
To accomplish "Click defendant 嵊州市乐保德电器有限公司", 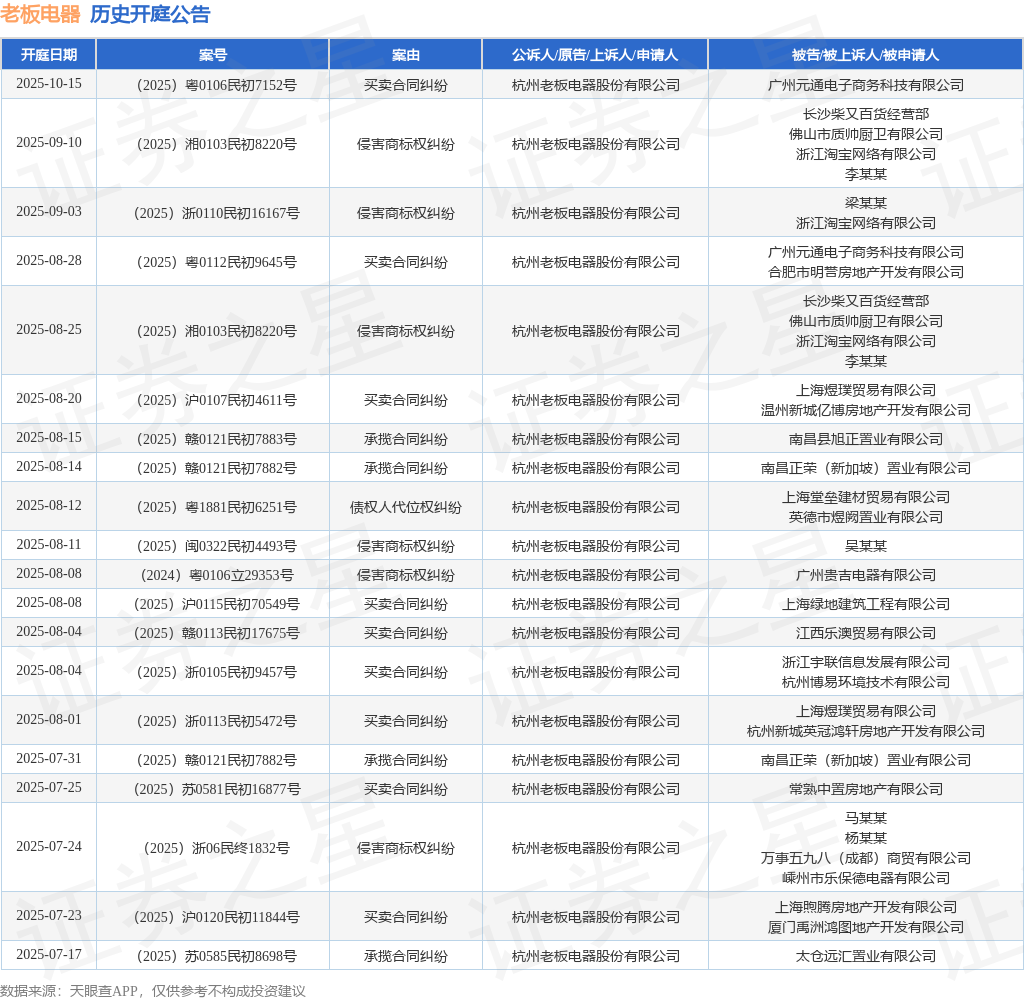I will point(866,879).
